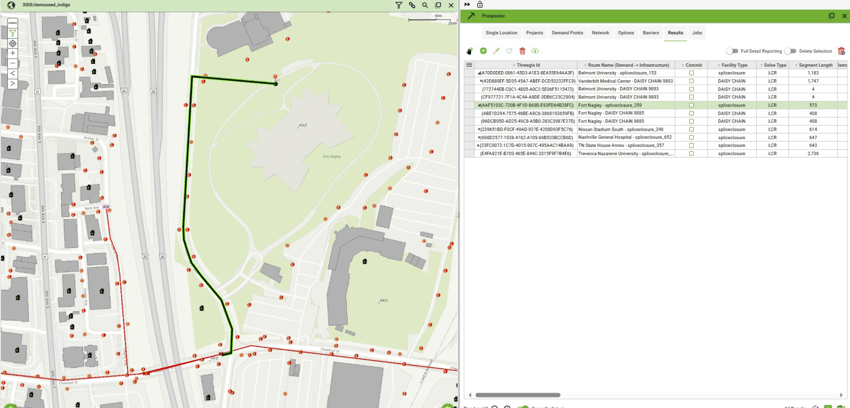Click the horizontal scrollbar under results grid
Screen dimensions: 850x408
(x=518, y=395)
